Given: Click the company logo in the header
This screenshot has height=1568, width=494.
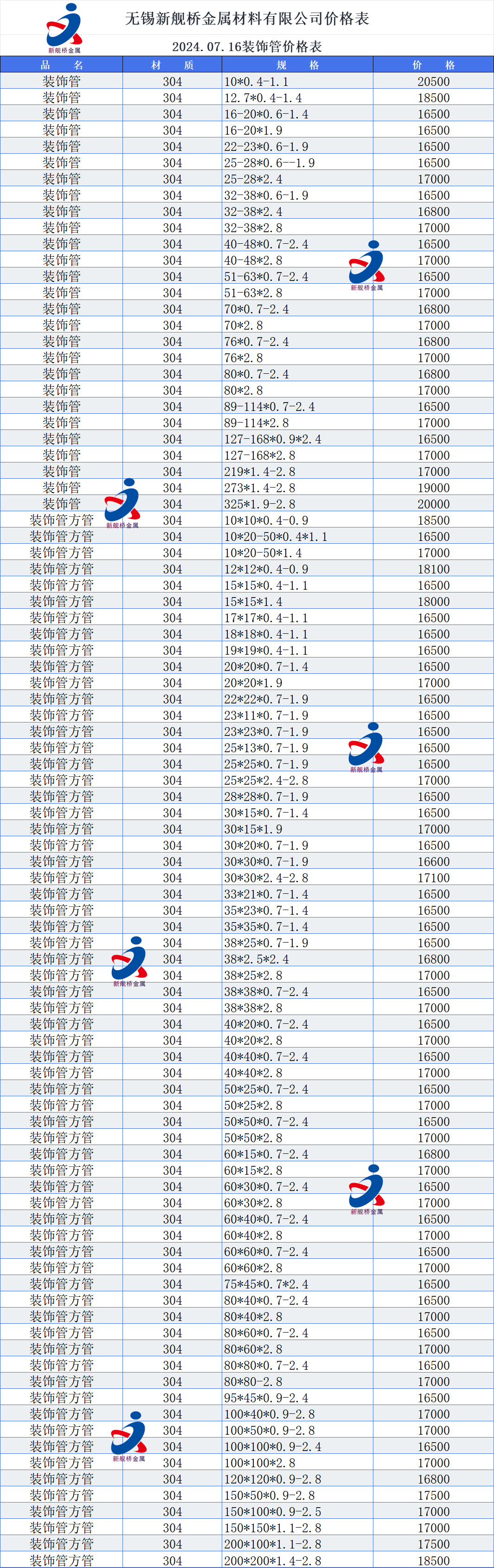Looking at the screenshot, I should [x=64, y=27].
